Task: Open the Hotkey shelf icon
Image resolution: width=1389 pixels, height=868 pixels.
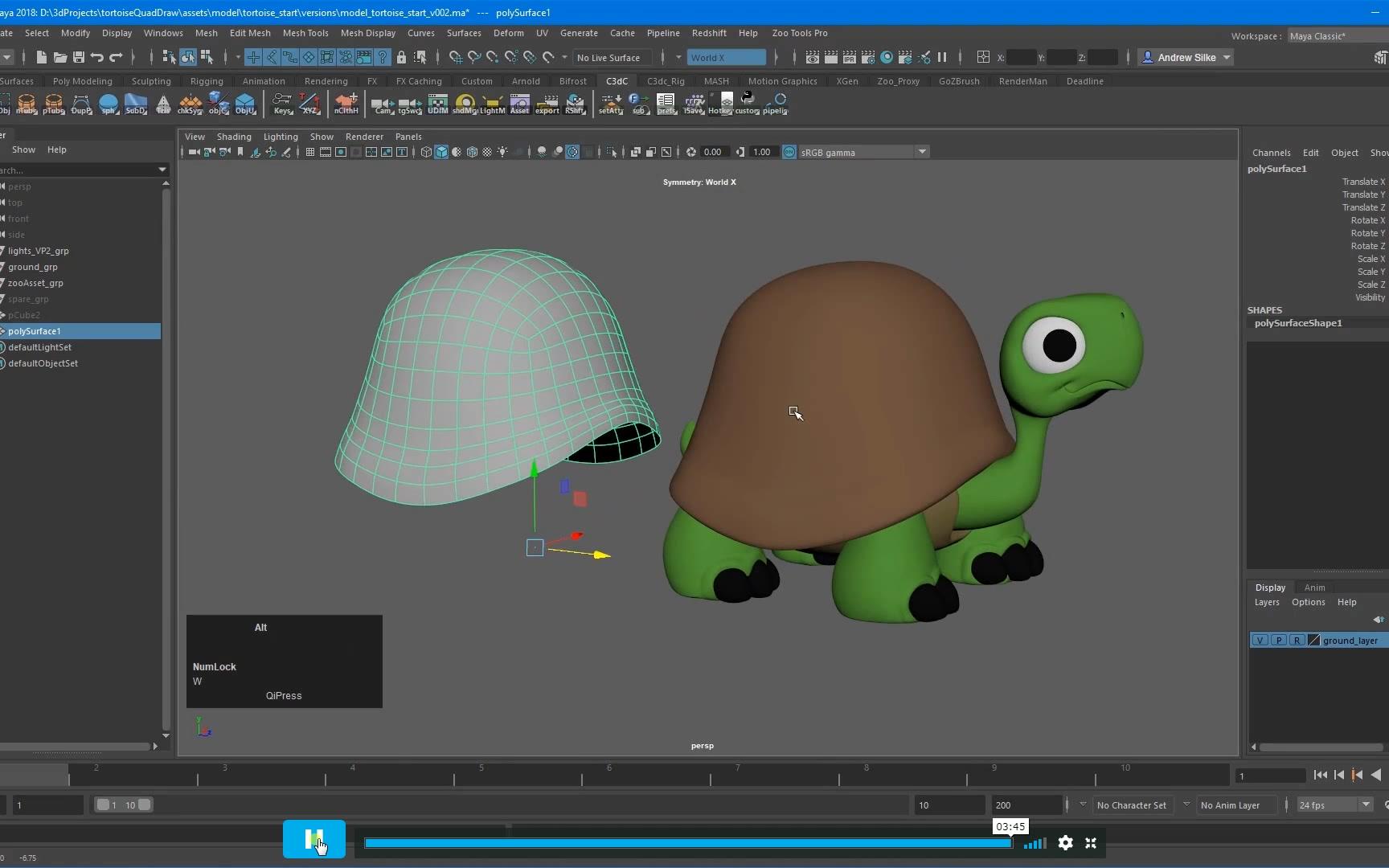Action: tap(722, 103)
